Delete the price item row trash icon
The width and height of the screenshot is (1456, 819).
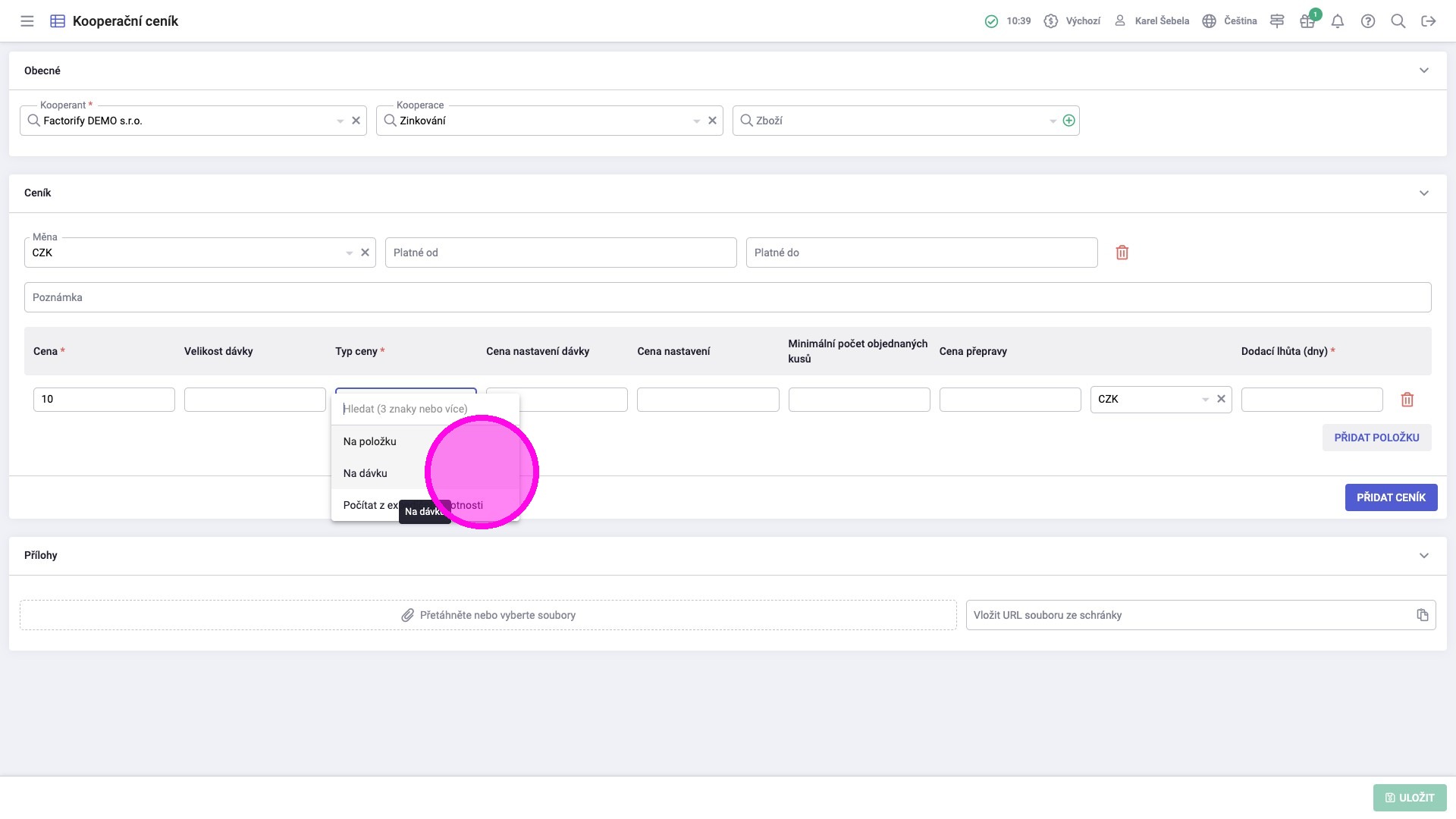[1407, 400]
